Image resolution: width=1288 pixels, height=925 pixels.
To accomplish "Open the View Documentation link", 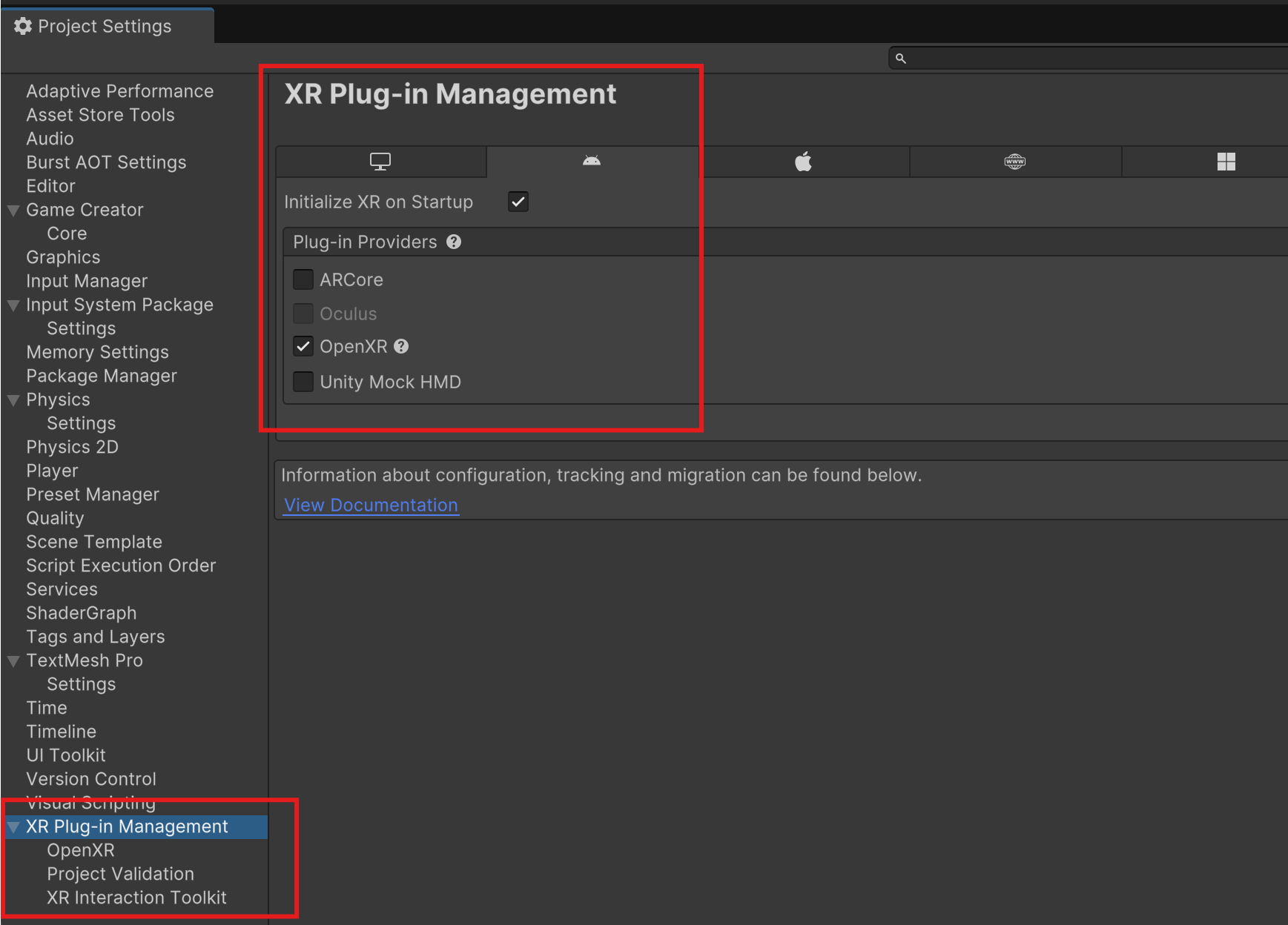I will [371, 505].
